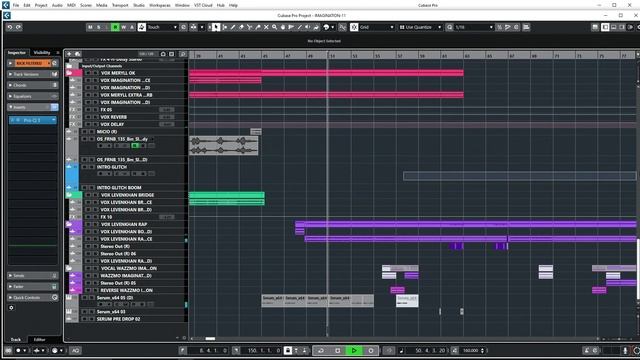The height and width of the screenshot is (360, 640).
Task: Select the Object Selection arrow tool
Action: click(216, 27)
